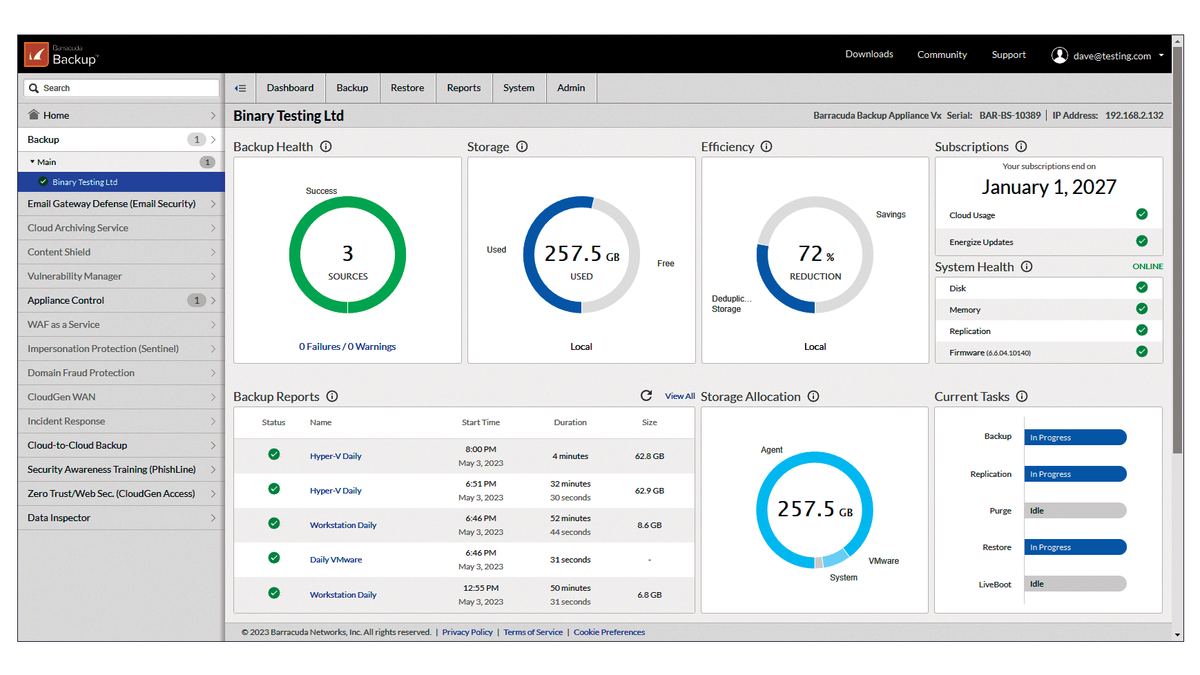The height and width of the screenshot is (675, 1200).
Task: Open the Reports tab
Action: pyautogui.click(x=463, y=88)
